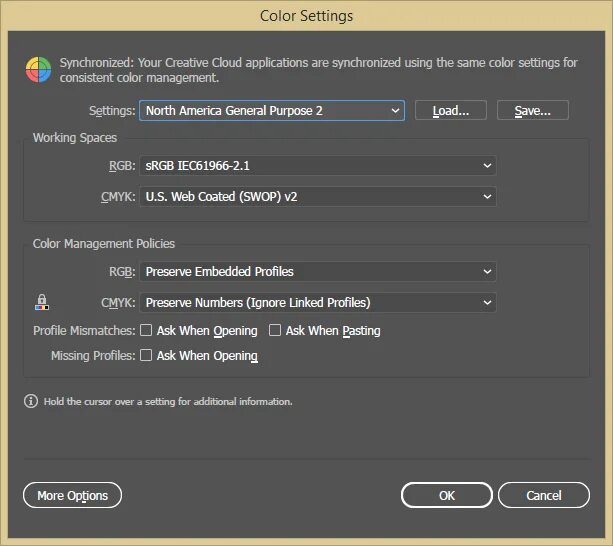Click the Save... button
The image size is (613, 546).
tap(532, 111)
